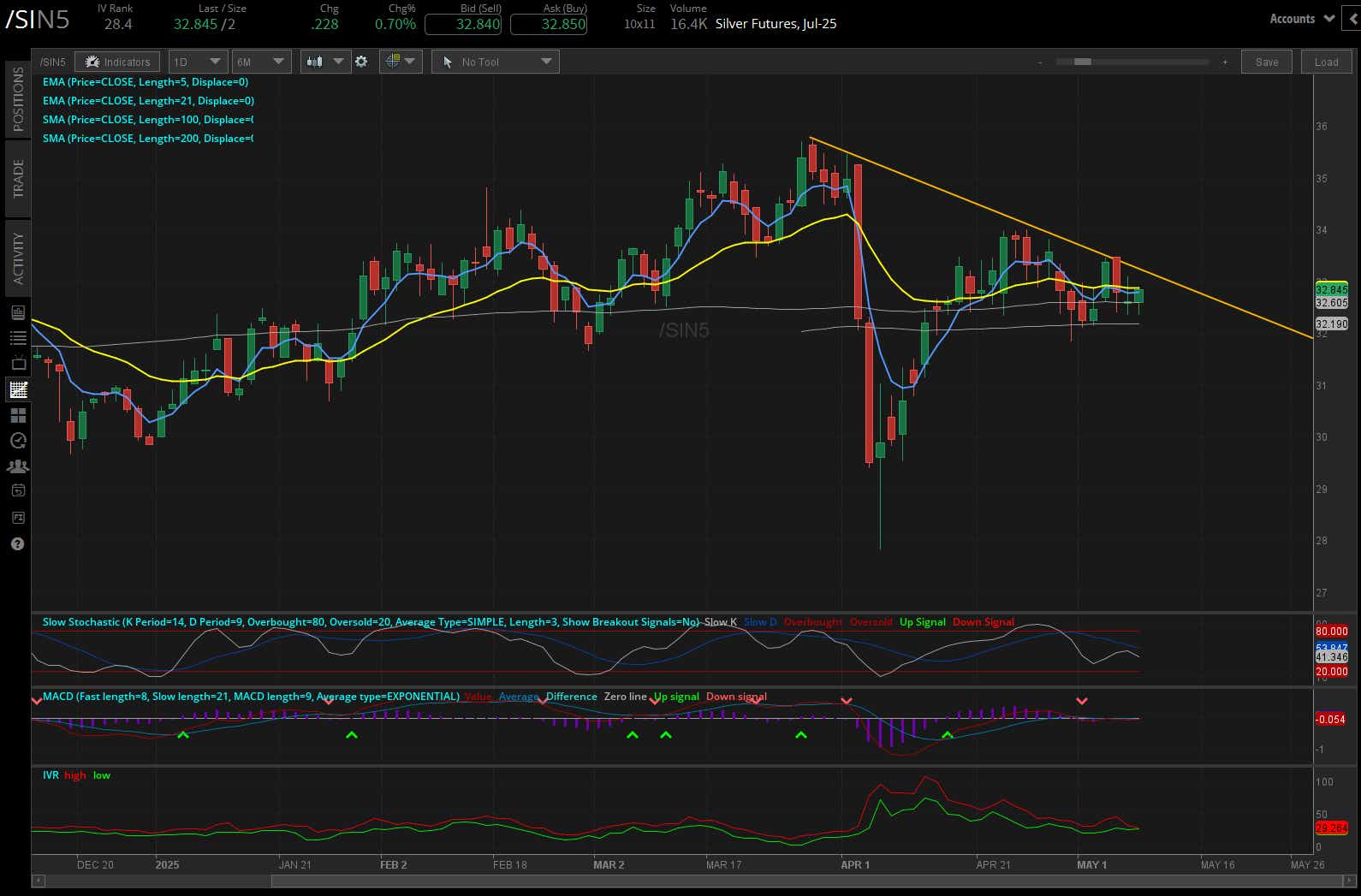Click the Ask (Buy) 32.850 price box
The image size is (1361, 896).
[549, 24]
